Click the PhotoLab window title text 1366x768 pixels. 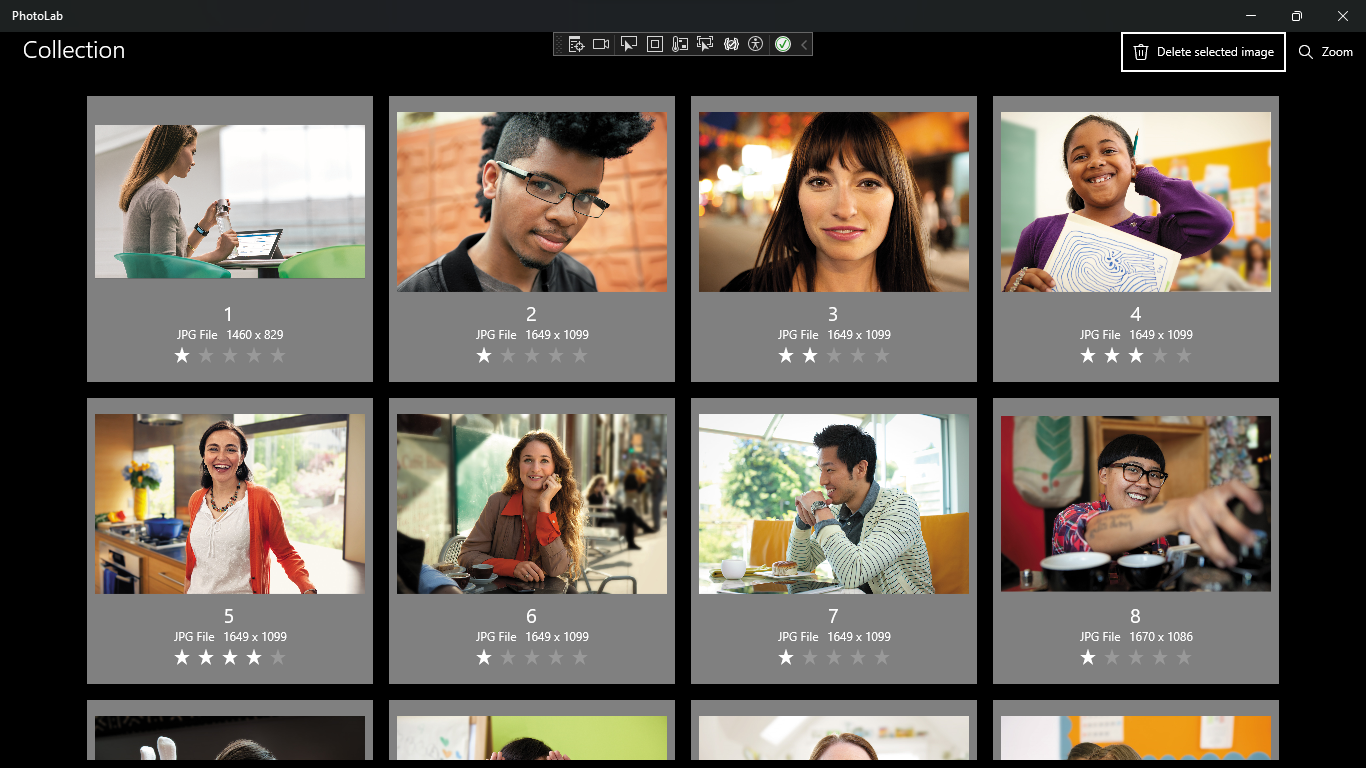click(38, 16)
